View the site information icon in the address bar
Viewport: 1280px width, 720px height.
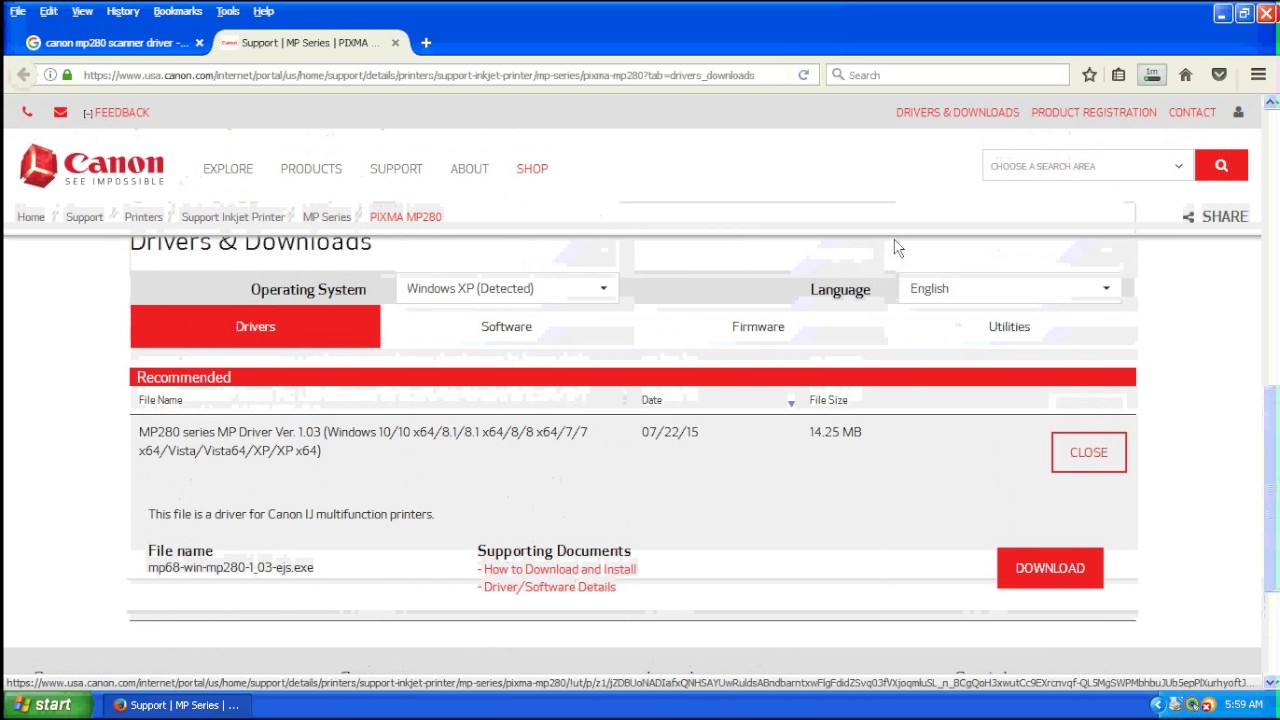[50, 75]
